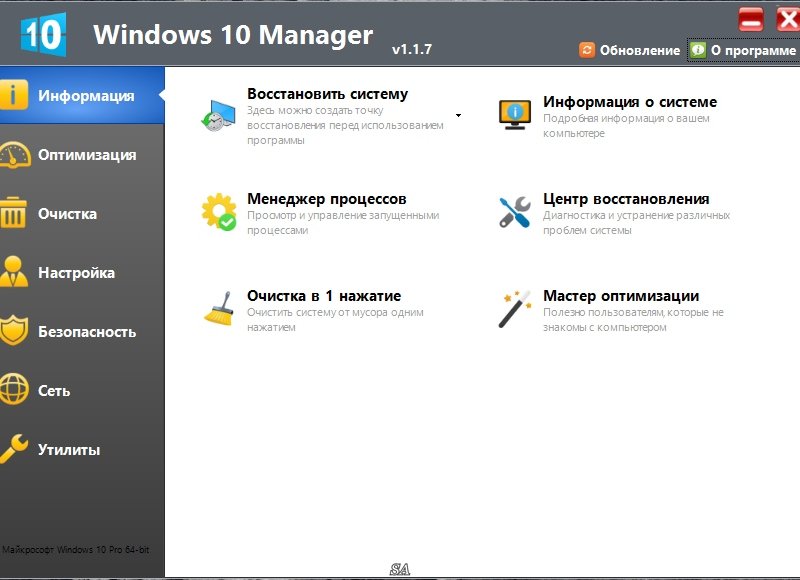The image size is (800, 580).
Task: Open the Optimization Wizard magic wand icon
Action: tap(515, 309)
